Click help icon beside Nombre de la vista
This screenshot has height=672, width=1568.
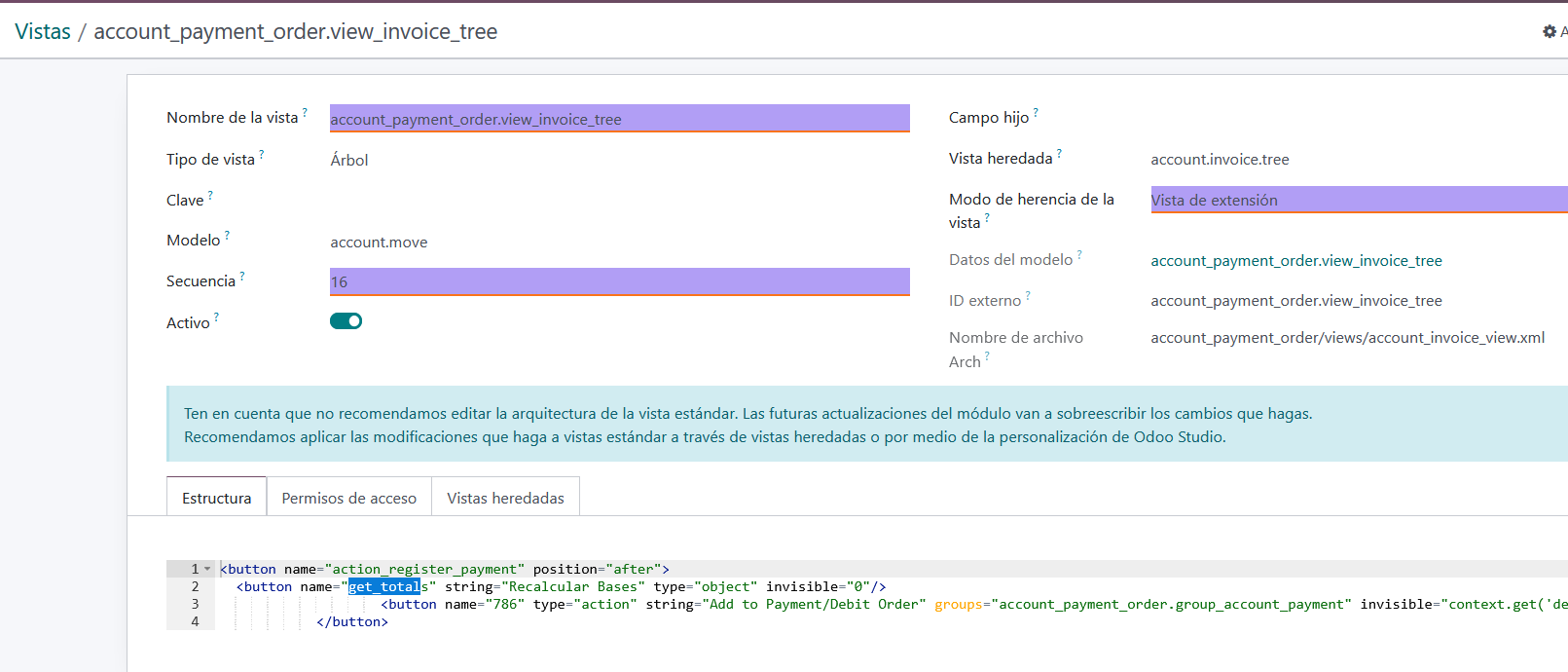[x=305, y=112]
